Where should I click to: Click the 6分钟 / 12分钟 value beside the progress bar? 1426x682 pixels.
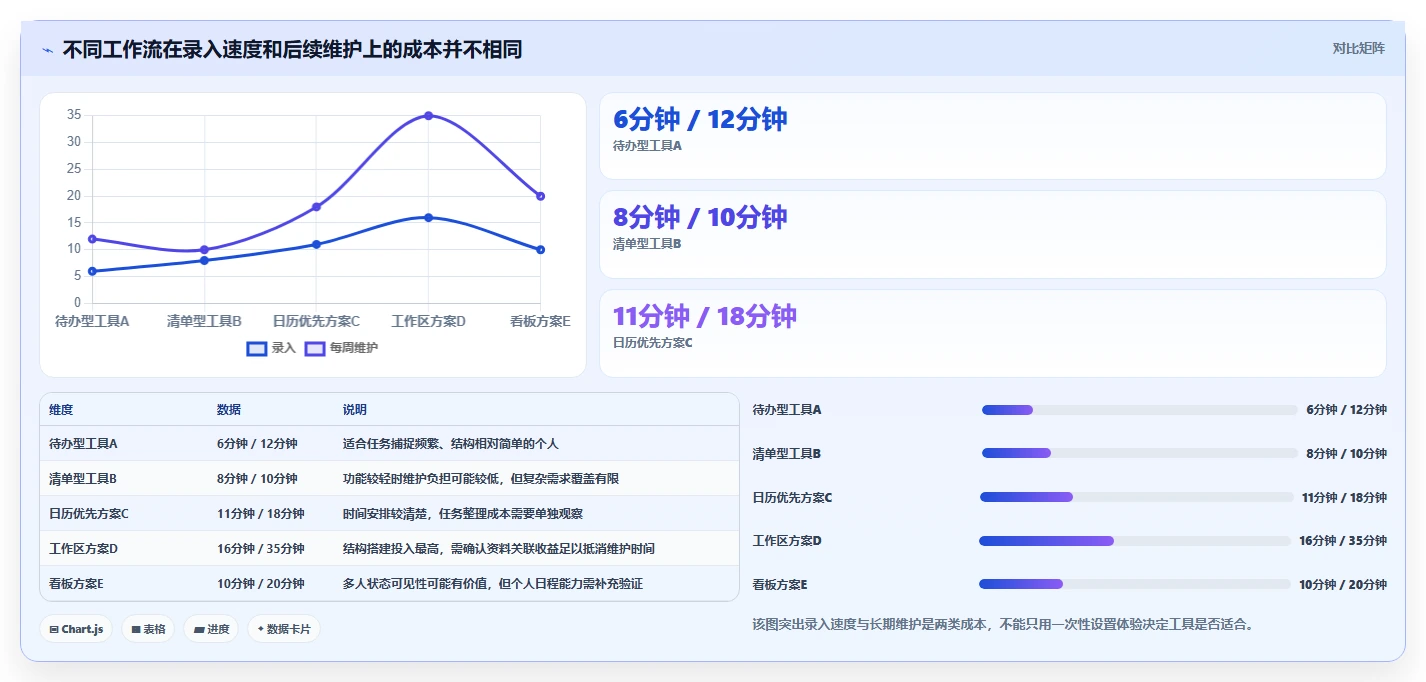click(x=1346, y=410)
